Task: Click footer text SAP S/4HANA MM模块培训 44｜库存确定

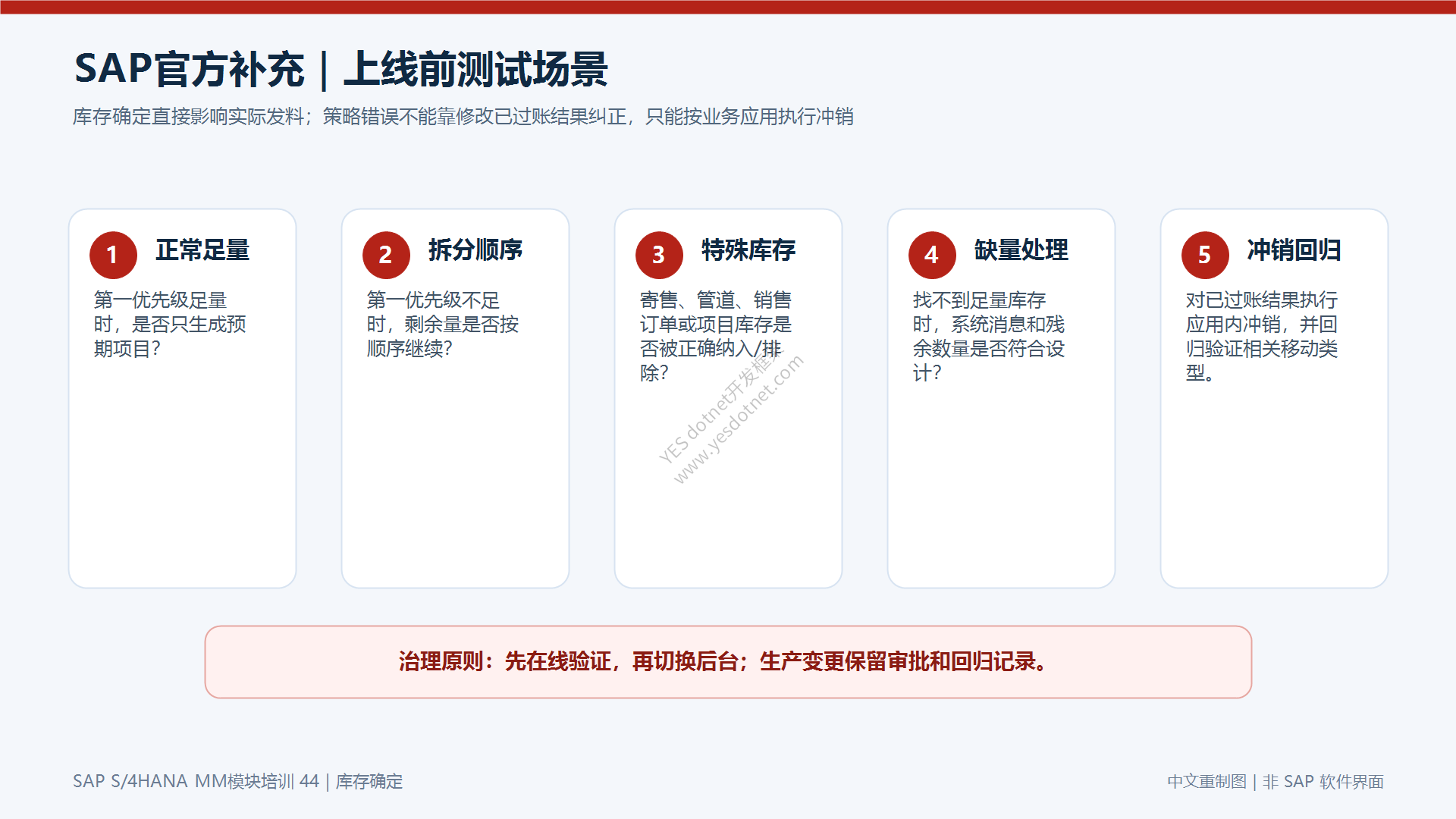Action: click(x=238, y=782)
